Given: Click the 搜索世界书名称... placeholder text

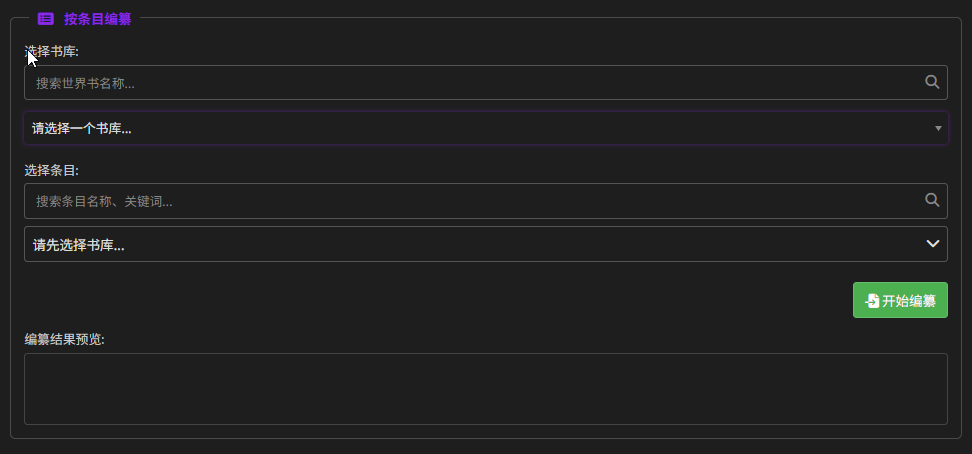Looking at the screenshot, I should click(85, 83).
